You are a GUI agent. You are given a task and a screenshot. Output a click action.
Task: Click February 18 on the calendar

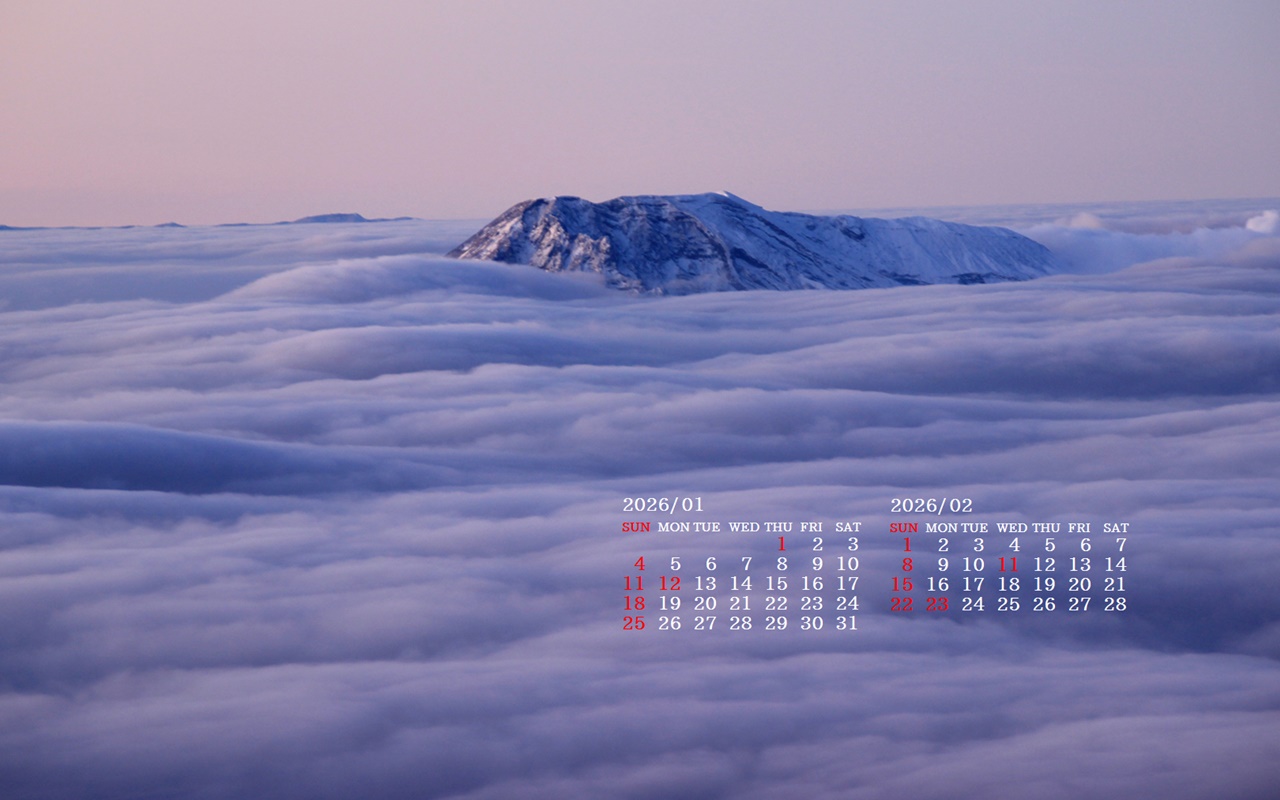coord(1008,584)
